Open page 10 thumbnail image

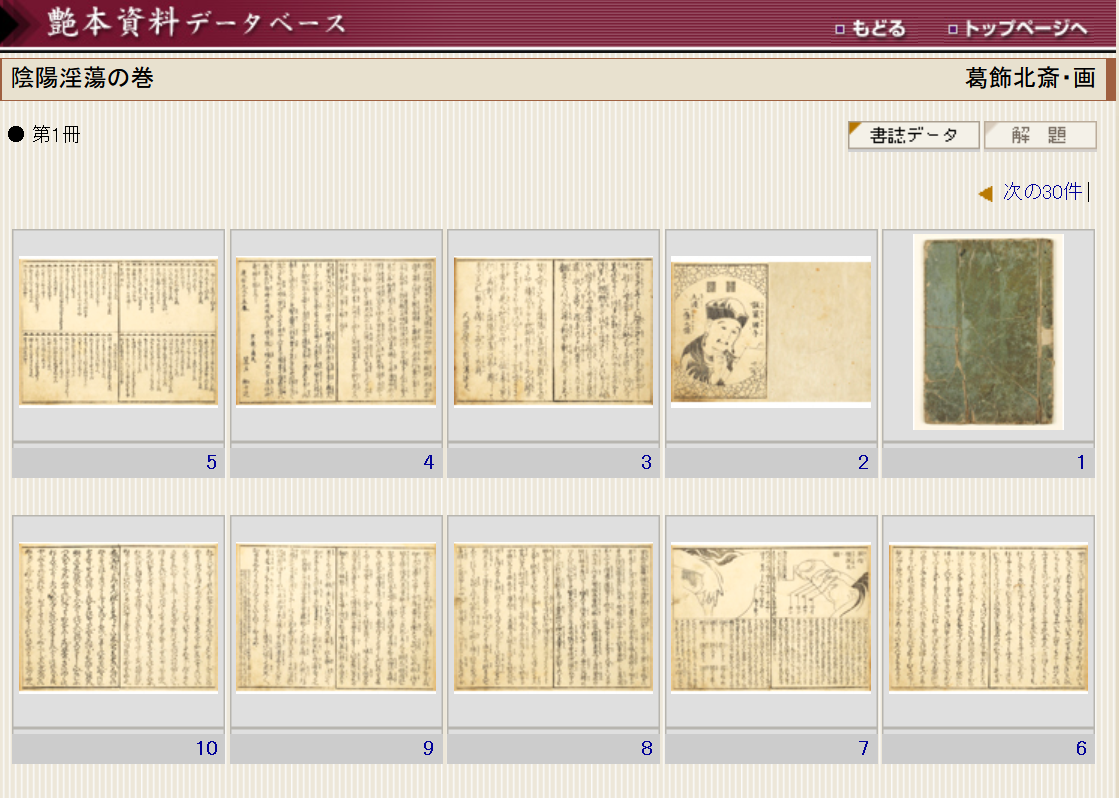tap(118, 618)
